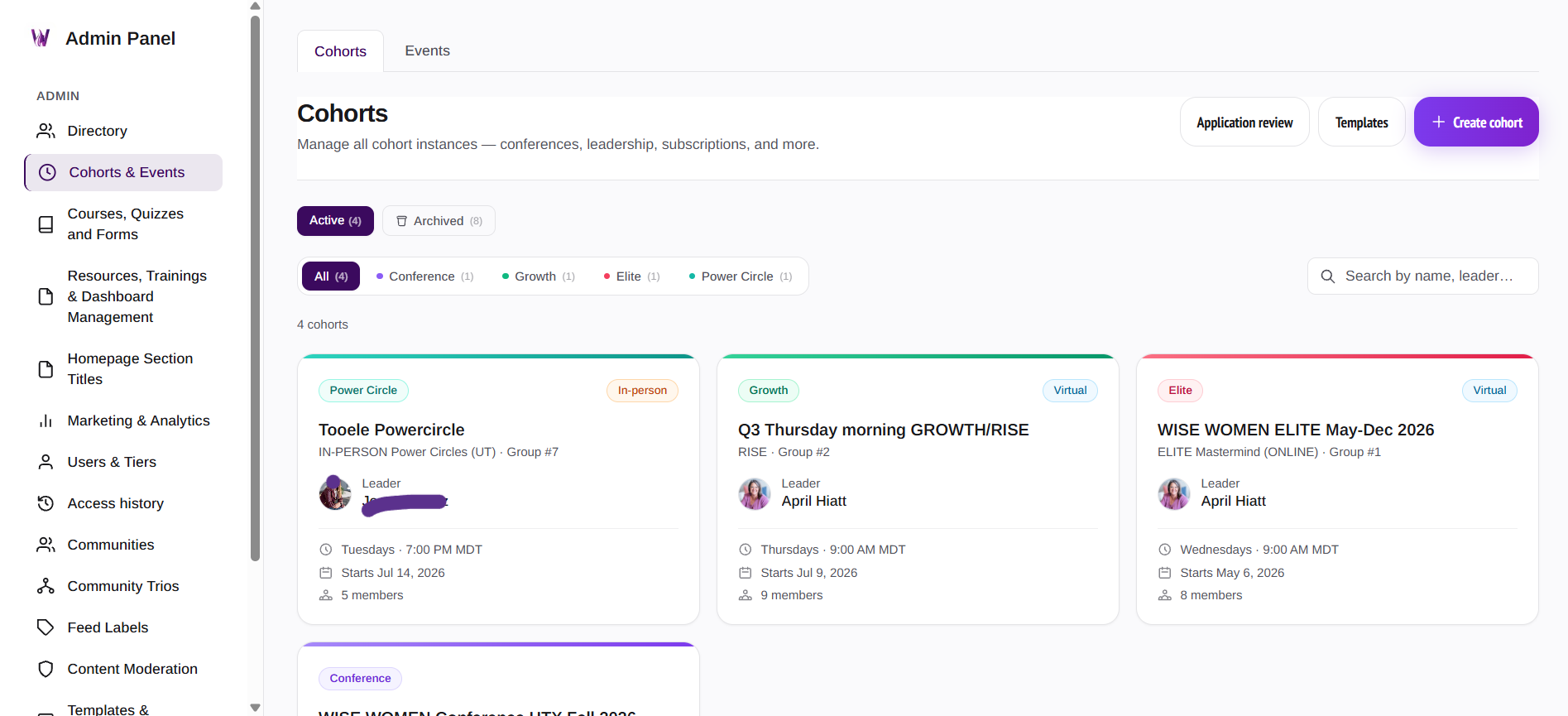Show Active cohorts filter
The height and width of the screenshot is (716, 1568).
point(335,221)
